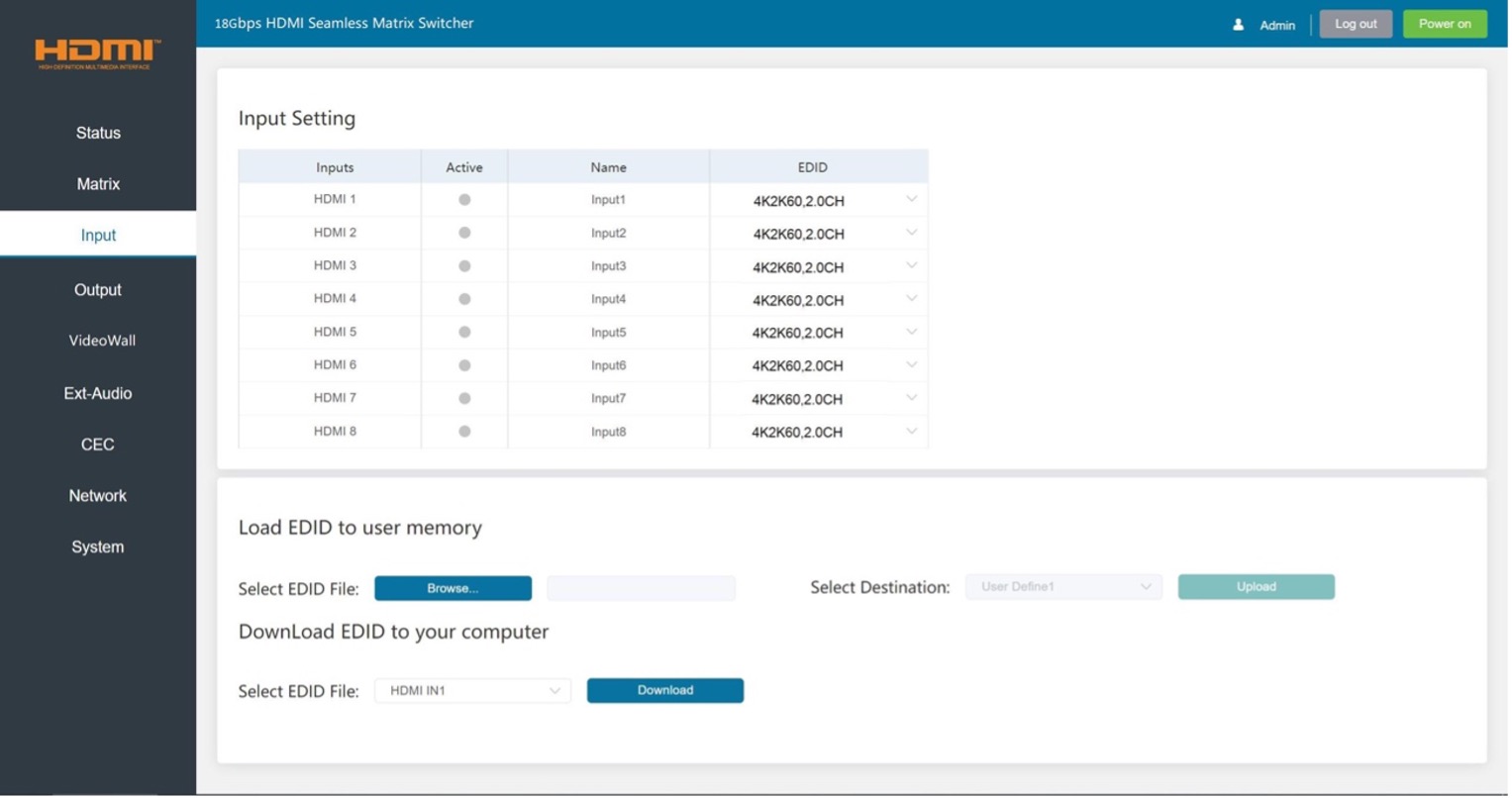Open the Ext-Audio settings page
1512x798 pixels.
(x=97, y=393)
